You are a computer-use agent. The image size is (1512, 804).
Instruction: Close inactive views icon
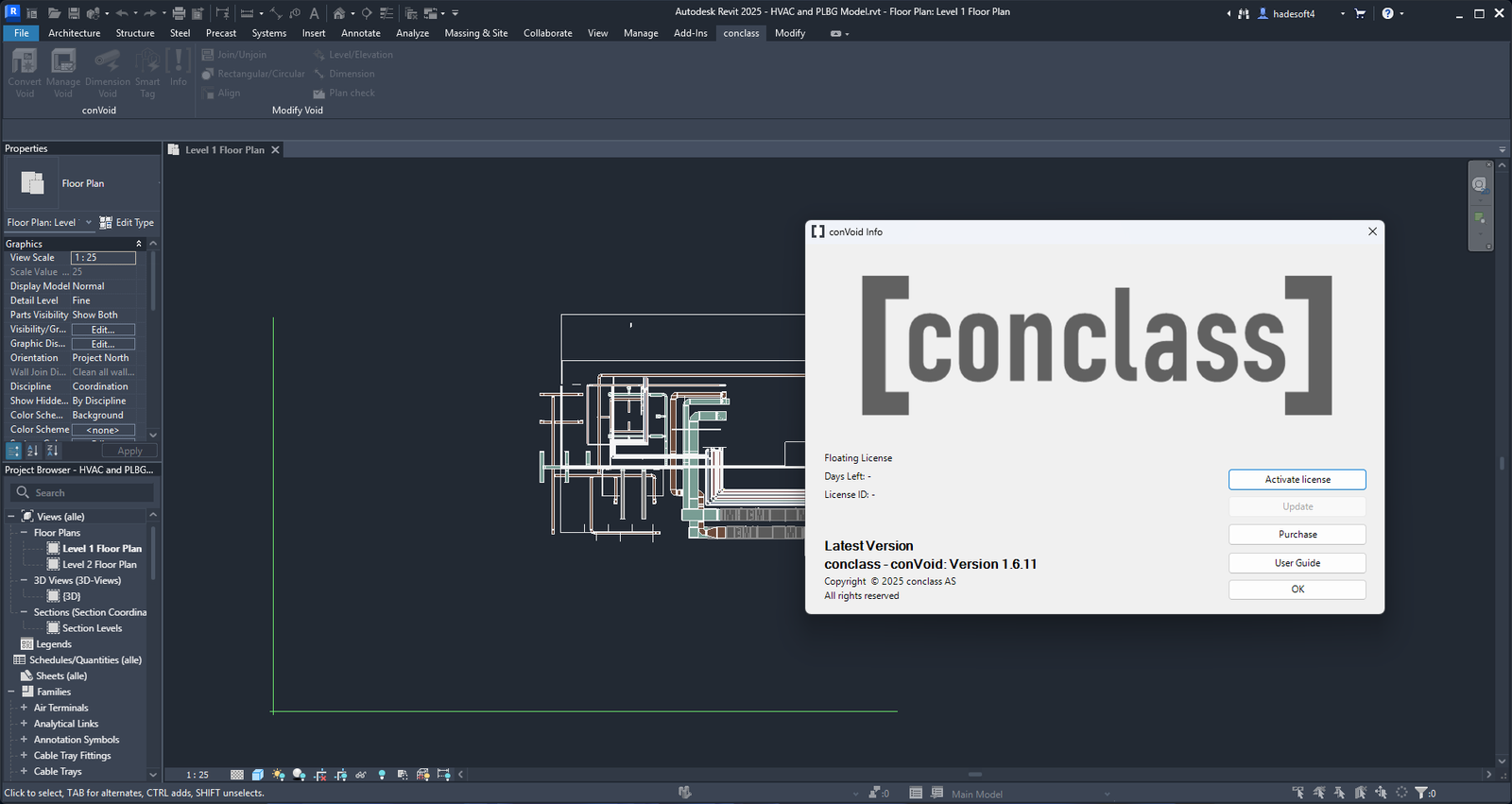tap(411, 13)
